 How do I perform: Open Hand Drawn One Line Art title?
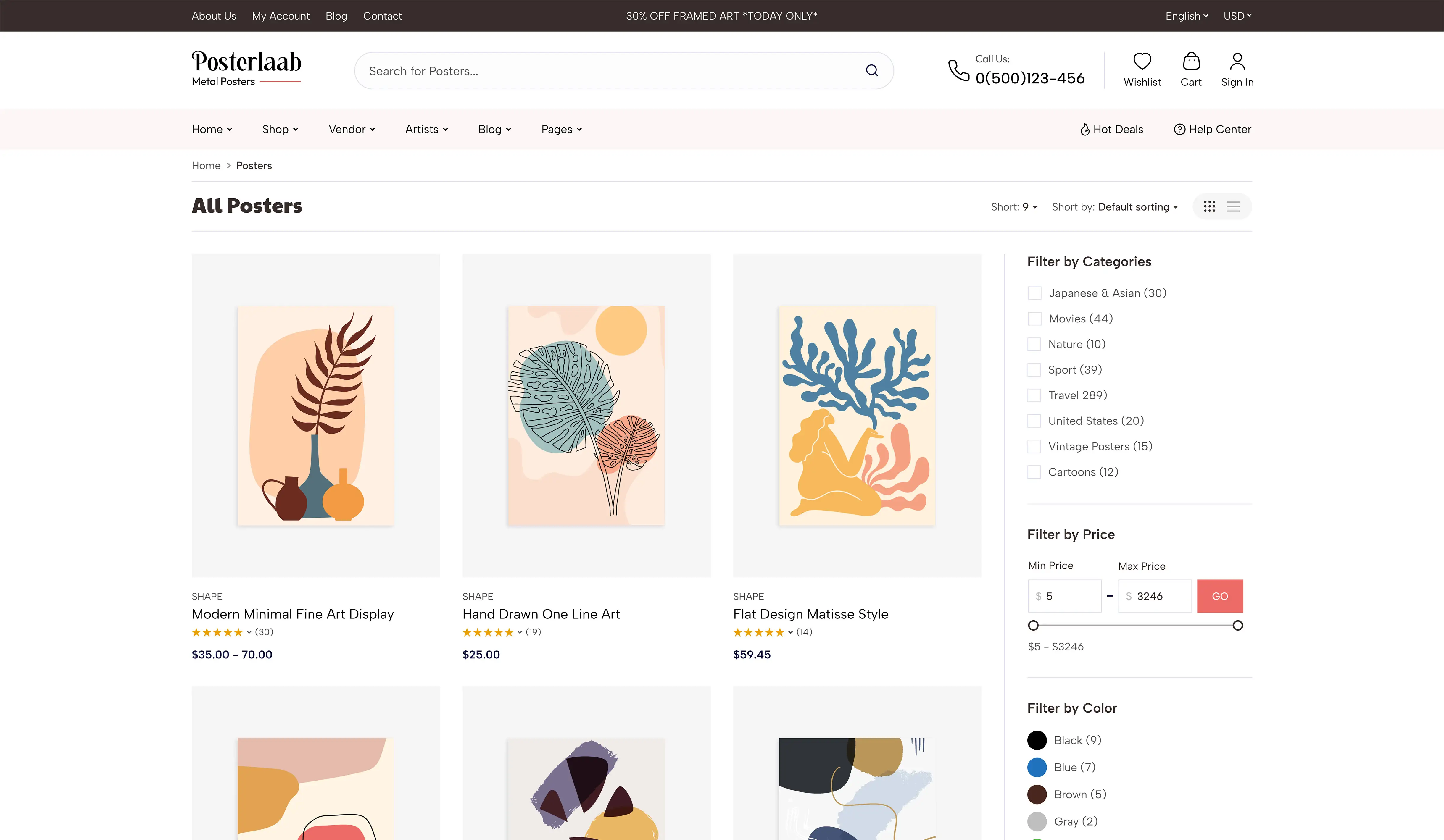click(x=541, y=614)
